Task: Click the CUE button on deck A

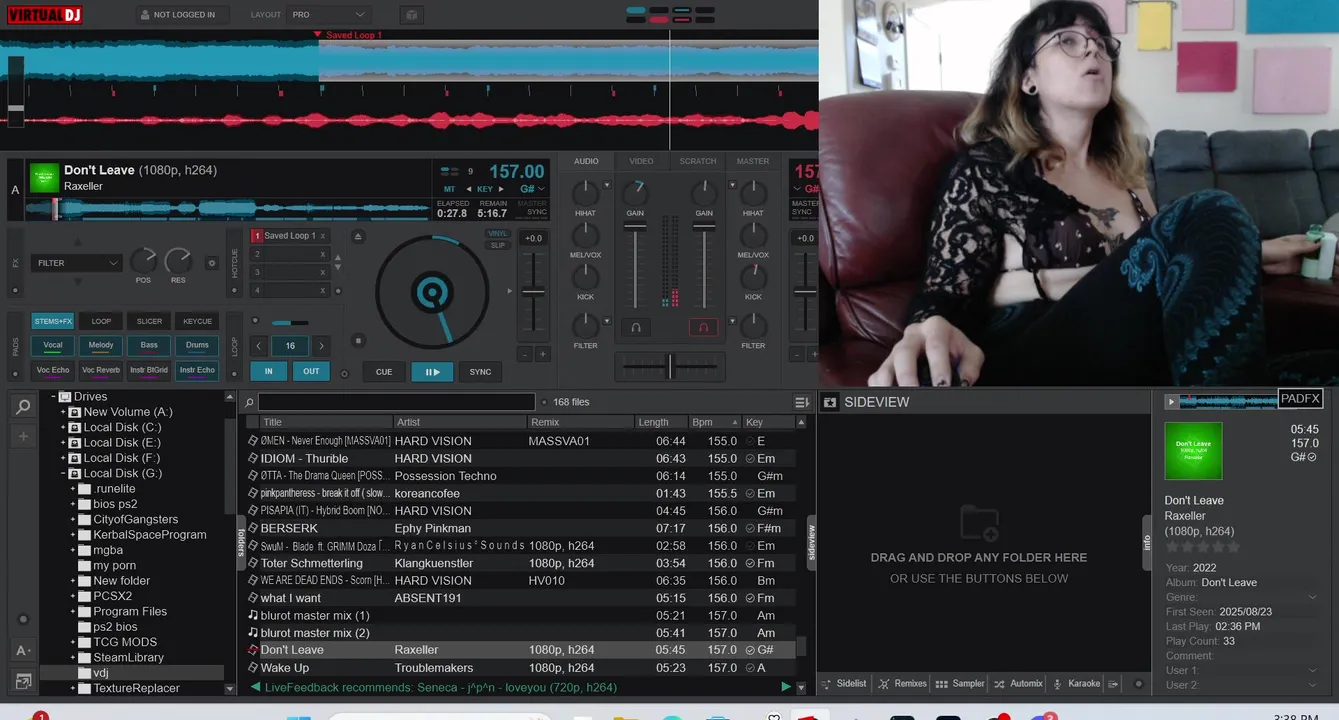Action: pyautogui.click(x=384, y=372)
